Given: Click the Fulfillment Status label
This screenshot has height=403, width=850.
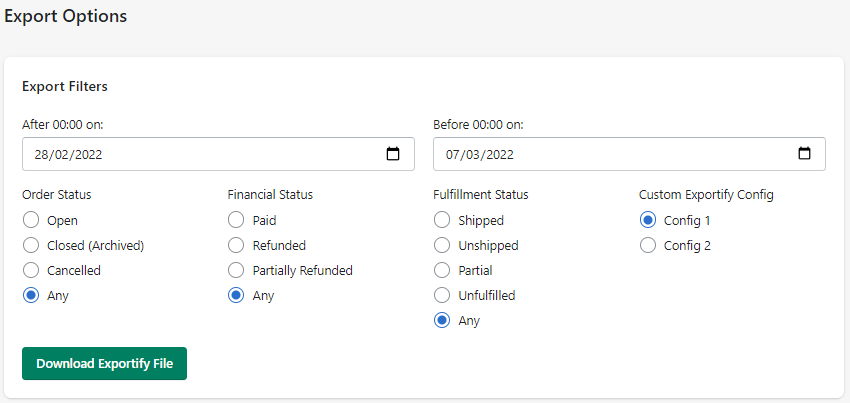Looking at the screenshot, I should pyautogui.click(x=481, y=195).
